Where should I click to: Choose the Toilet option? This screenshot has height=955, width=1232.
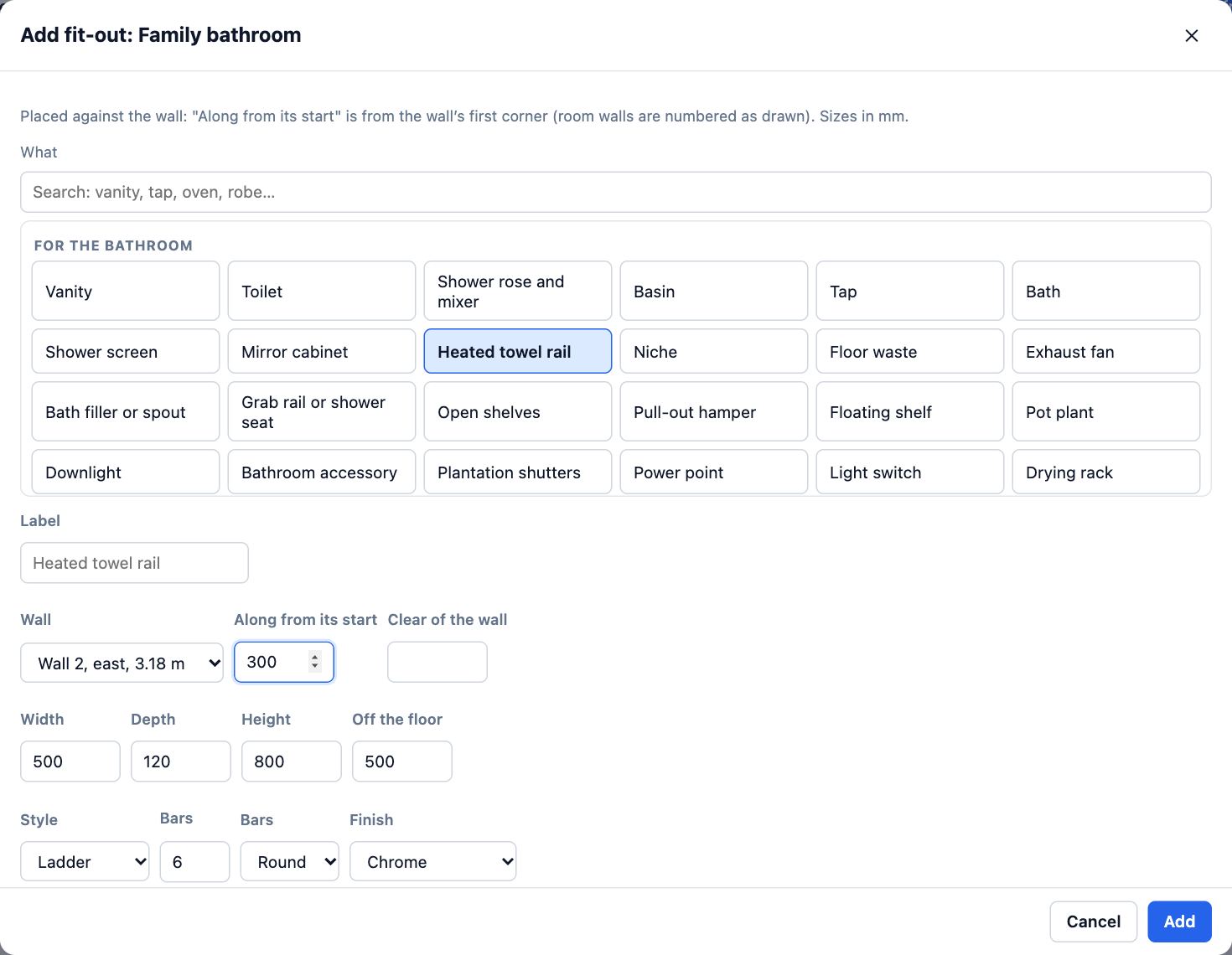(322, 291)
